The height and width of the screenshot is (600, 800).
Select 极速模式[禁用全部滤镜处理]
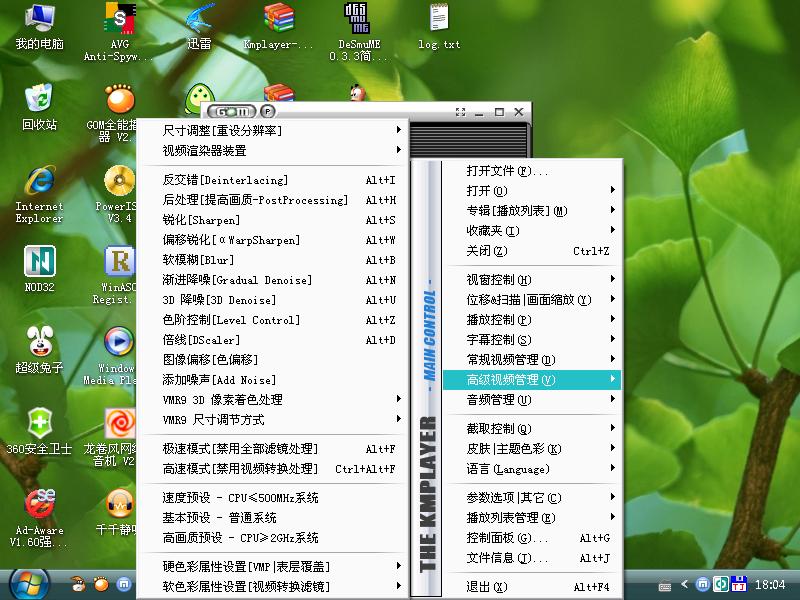(273, 449)
